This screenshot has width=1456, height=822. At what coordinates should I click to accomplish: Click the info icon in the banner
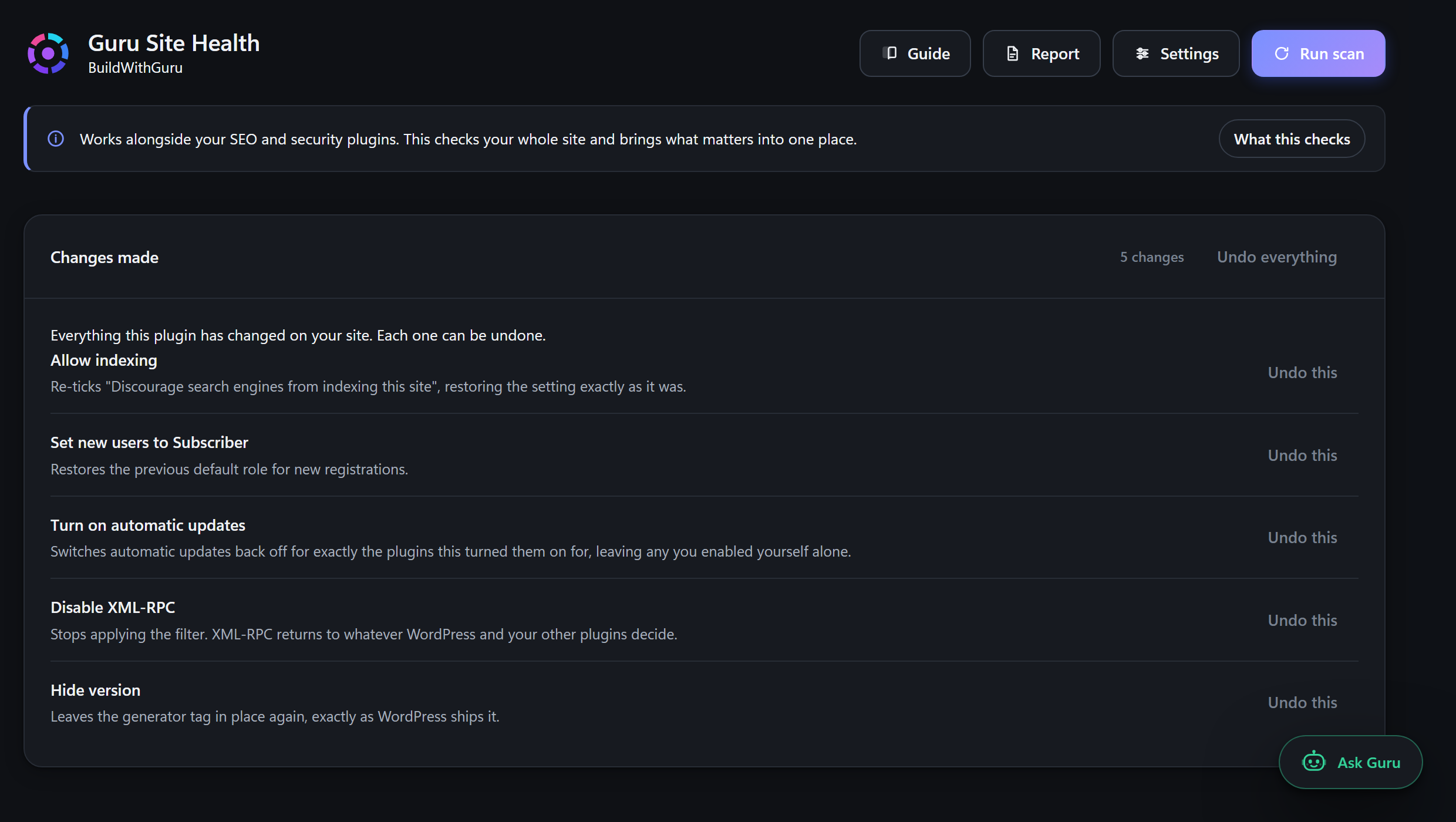click(56, 139)
